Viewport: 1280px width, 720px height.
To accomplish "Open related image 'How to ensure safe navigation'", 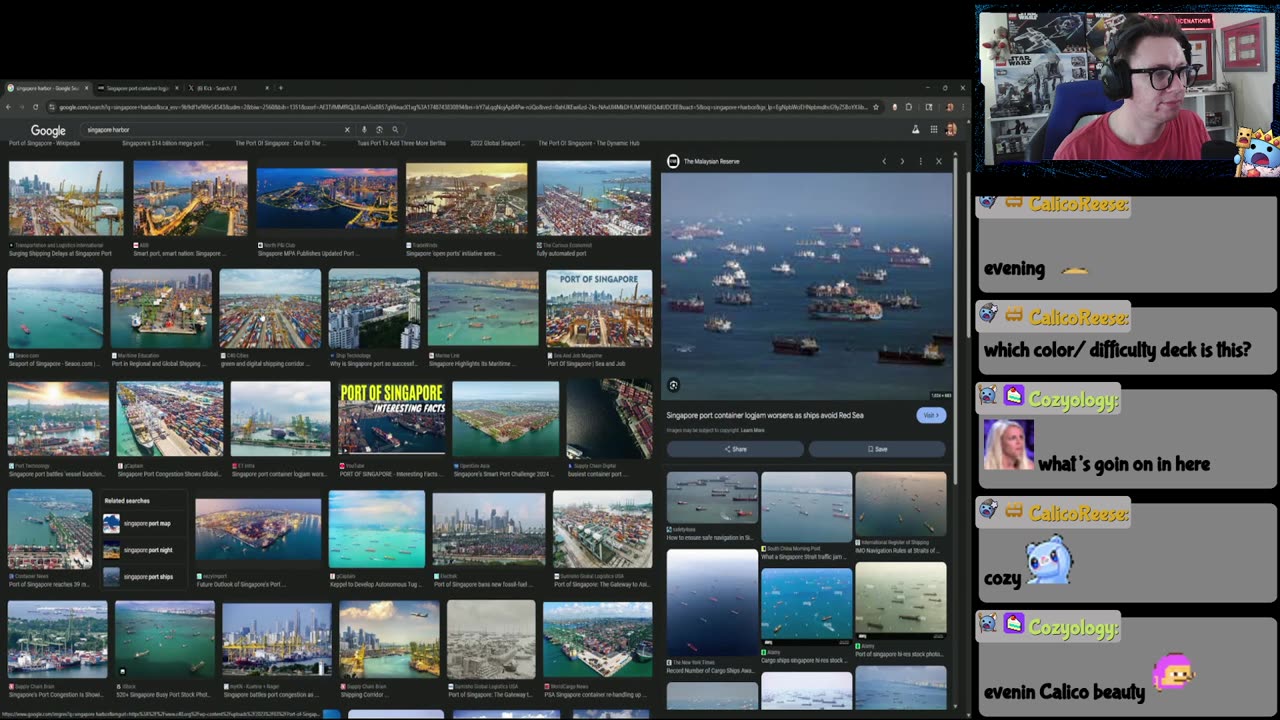I will coord(712,498).
